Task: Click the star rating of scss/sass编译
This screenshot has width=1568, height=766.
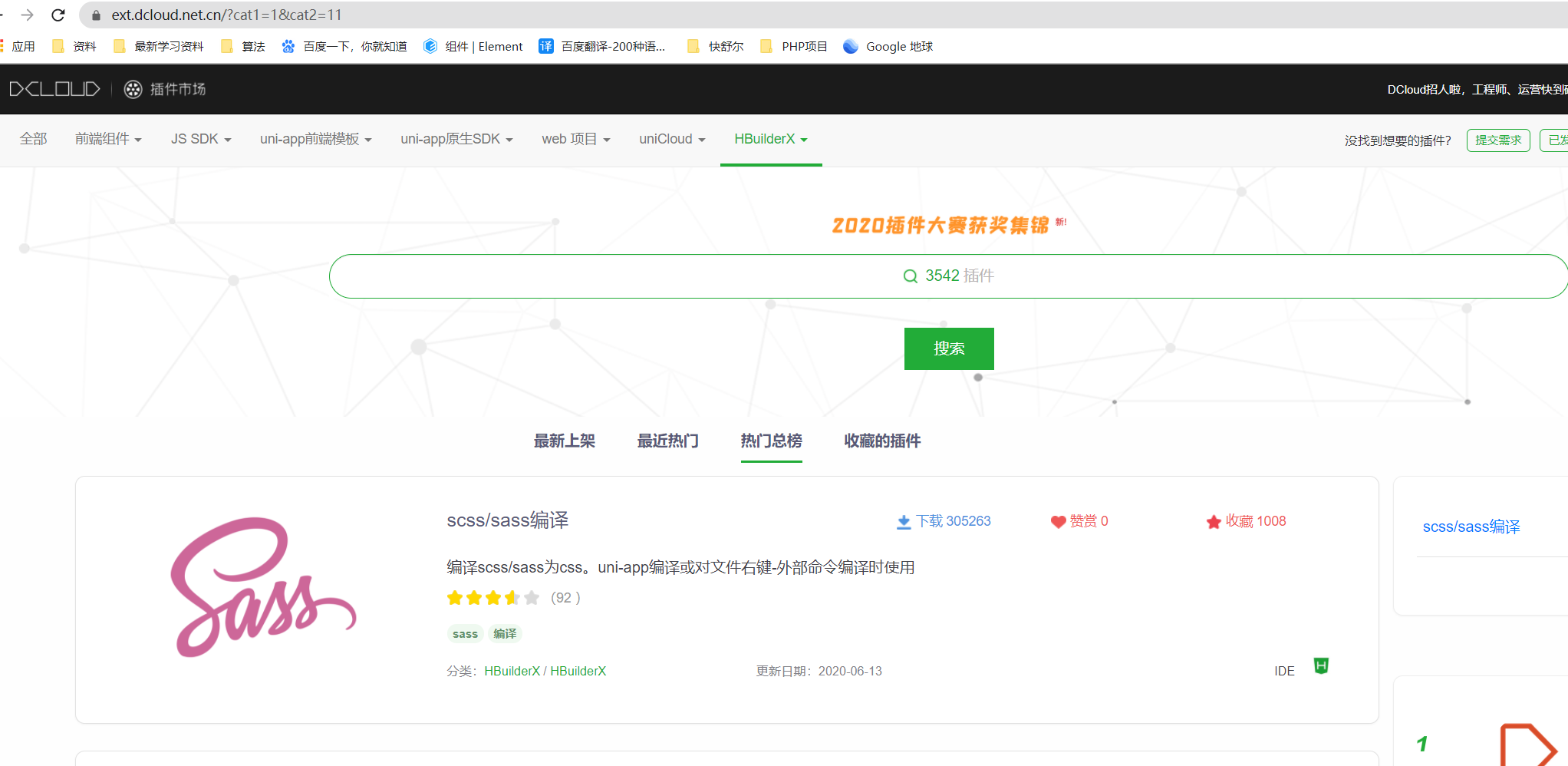Action: pyautogui.click(x=493, y=597)
